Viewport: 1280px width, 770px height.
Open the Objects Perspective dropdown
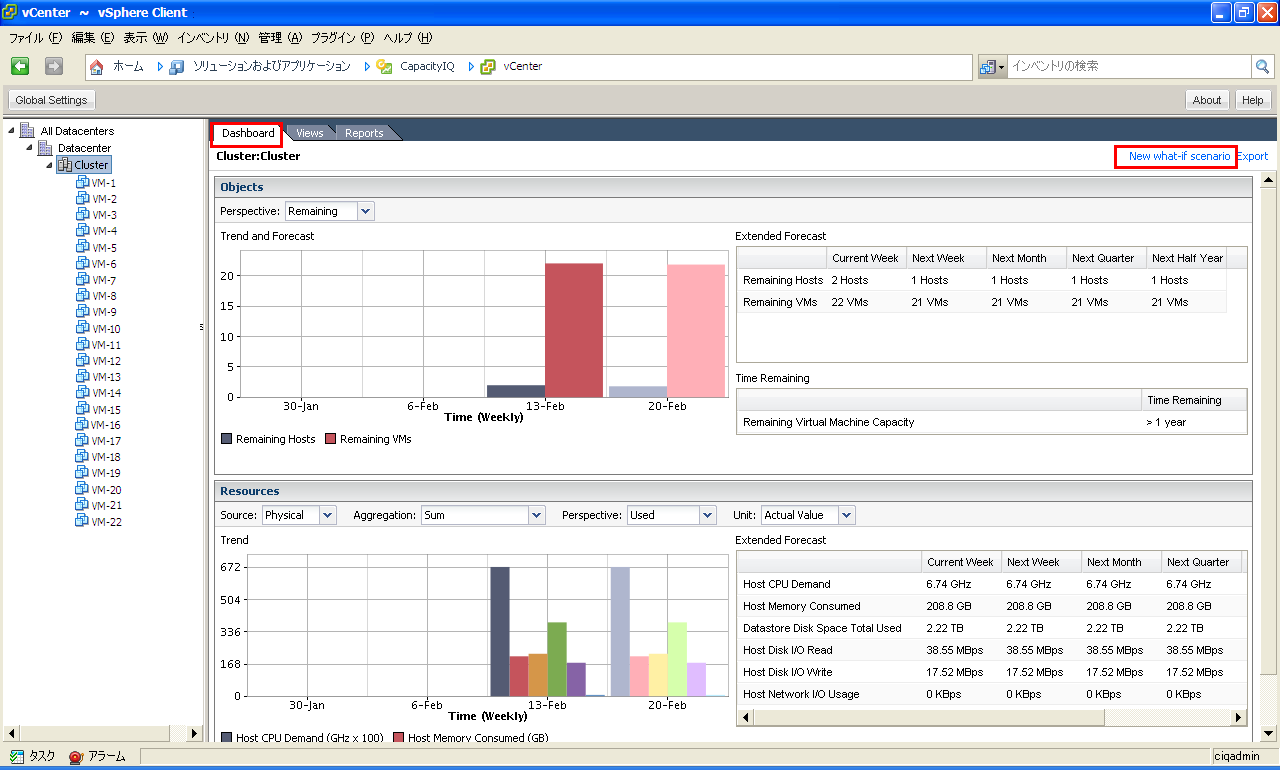click(365, 211)
